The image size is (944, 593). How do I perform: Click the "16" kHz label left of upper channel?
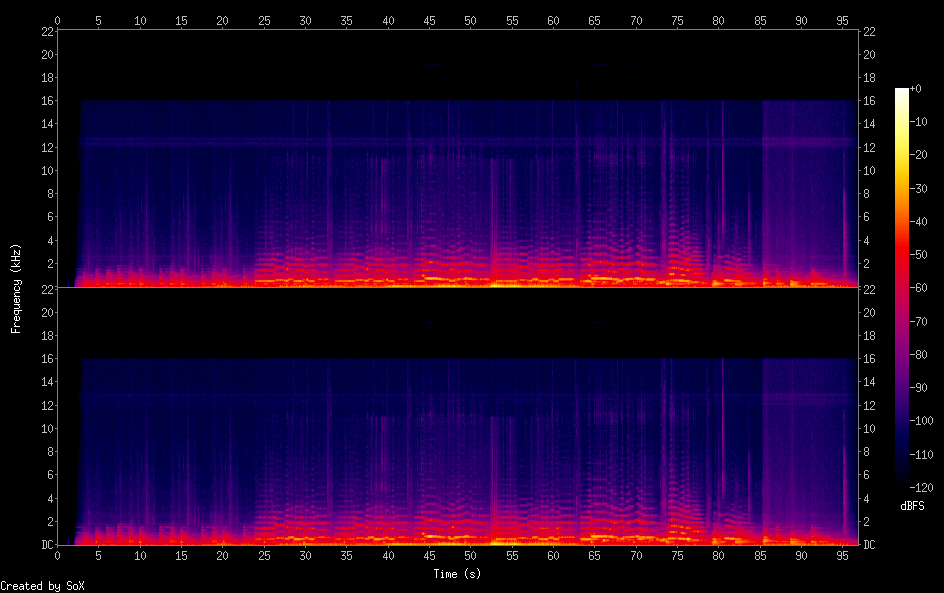click(x=46, y=101)
